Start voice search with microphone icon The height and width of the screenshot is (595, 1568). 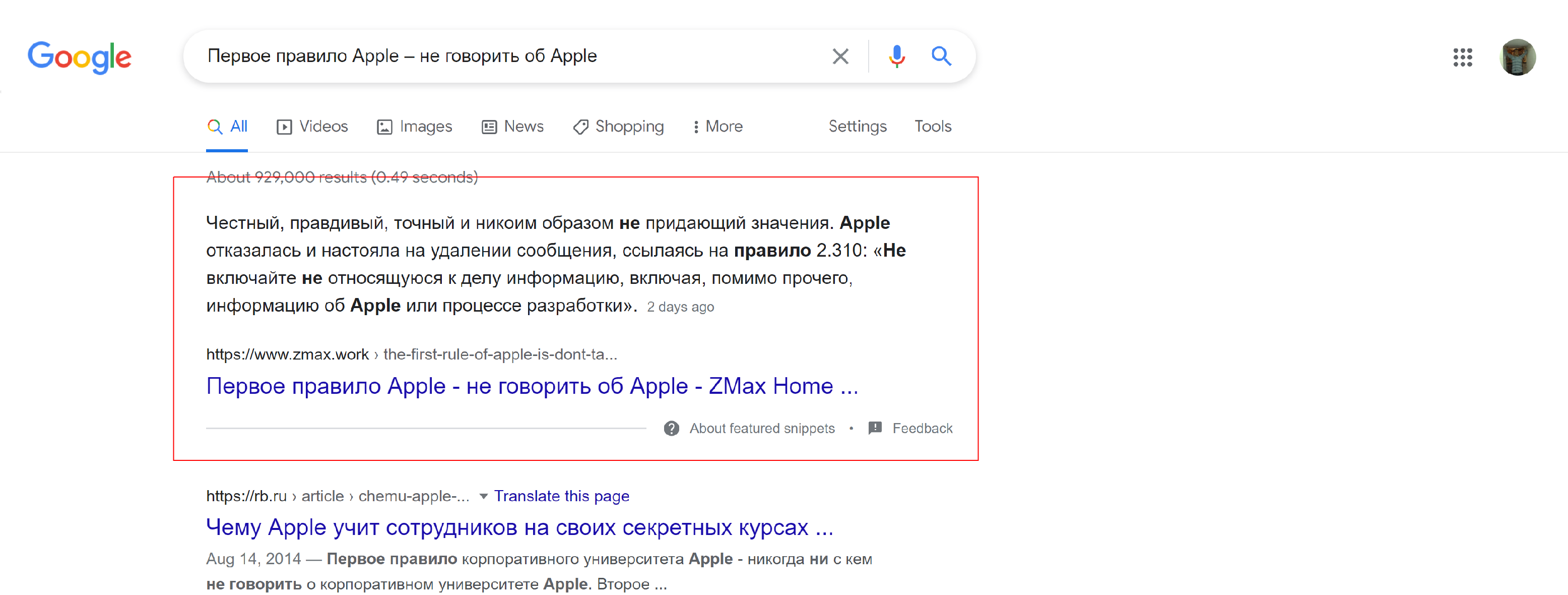(x=896, y=56)
